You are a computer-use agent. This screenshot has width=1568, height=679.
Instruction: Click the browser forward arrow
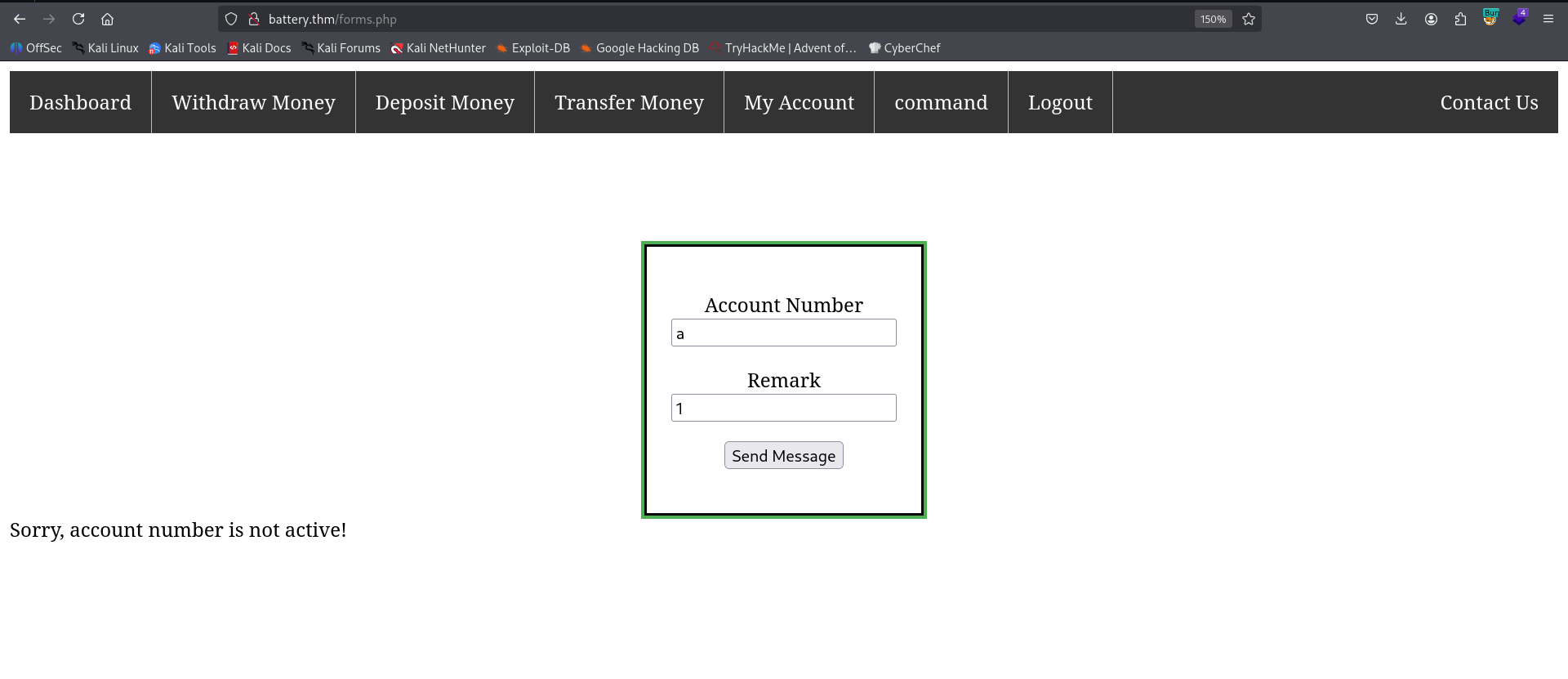point(49,19)
